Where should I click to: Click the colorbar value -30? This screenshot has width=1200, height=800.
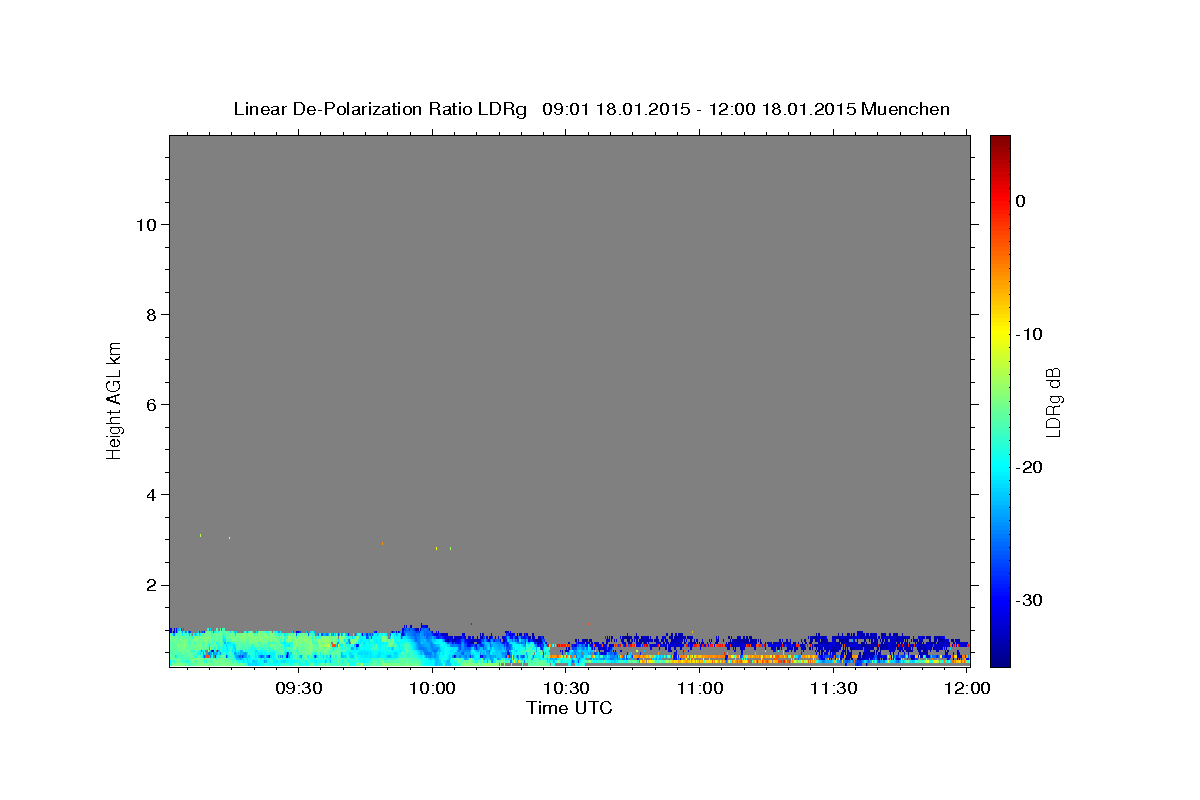coord(1030,600)
